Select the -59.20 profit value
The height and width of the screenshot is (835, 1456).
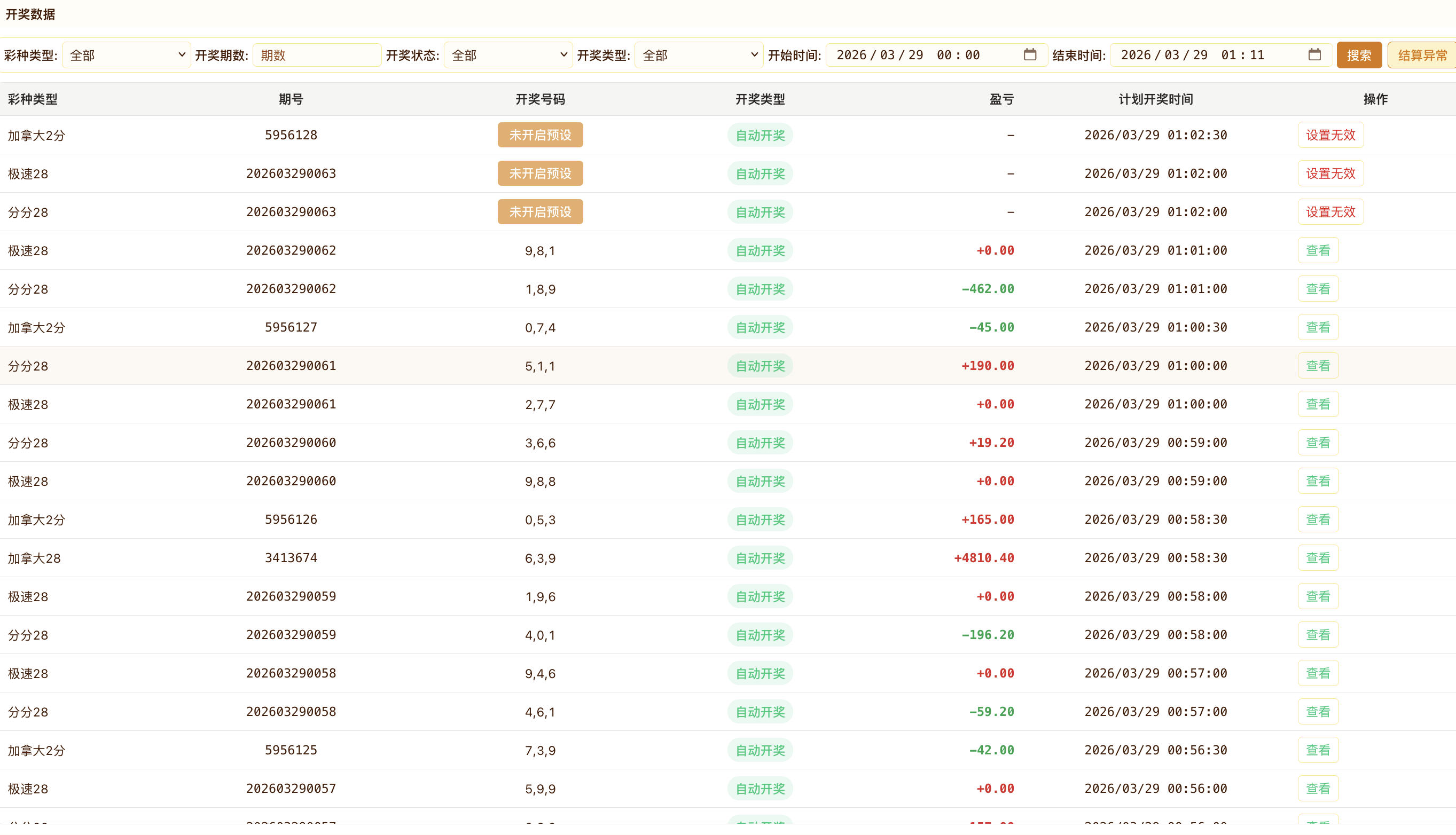(x=991, y=711)
